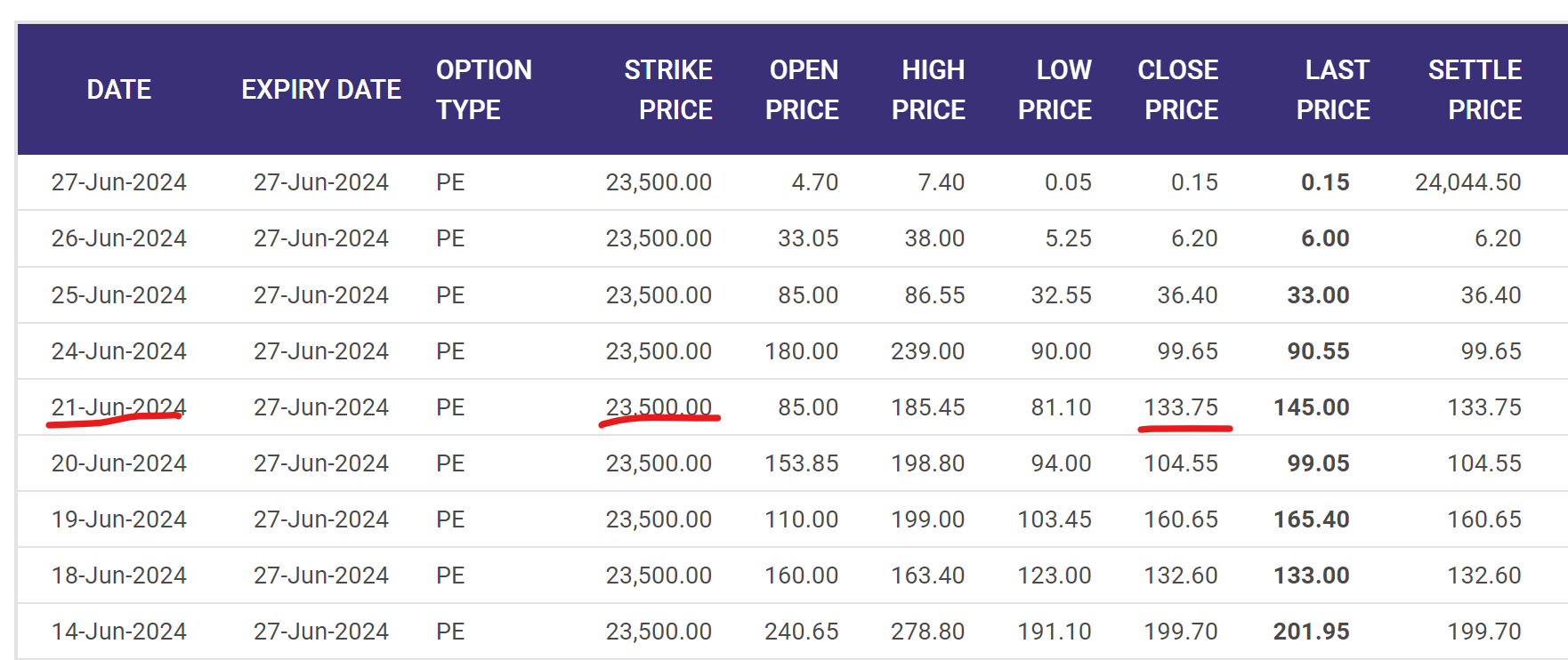Click the SETTLE PRICE column header
Screen dimensions: 1568x660
click(x=1475, y=90)
